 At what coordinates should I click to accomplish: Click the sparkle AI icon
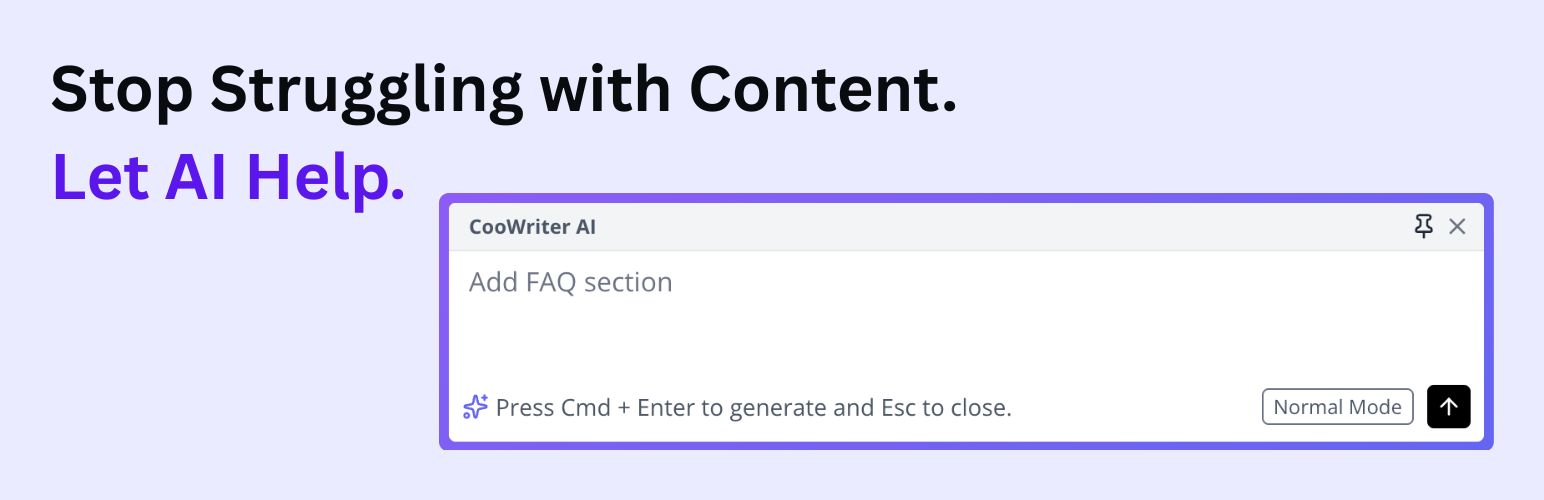[475, 407]
